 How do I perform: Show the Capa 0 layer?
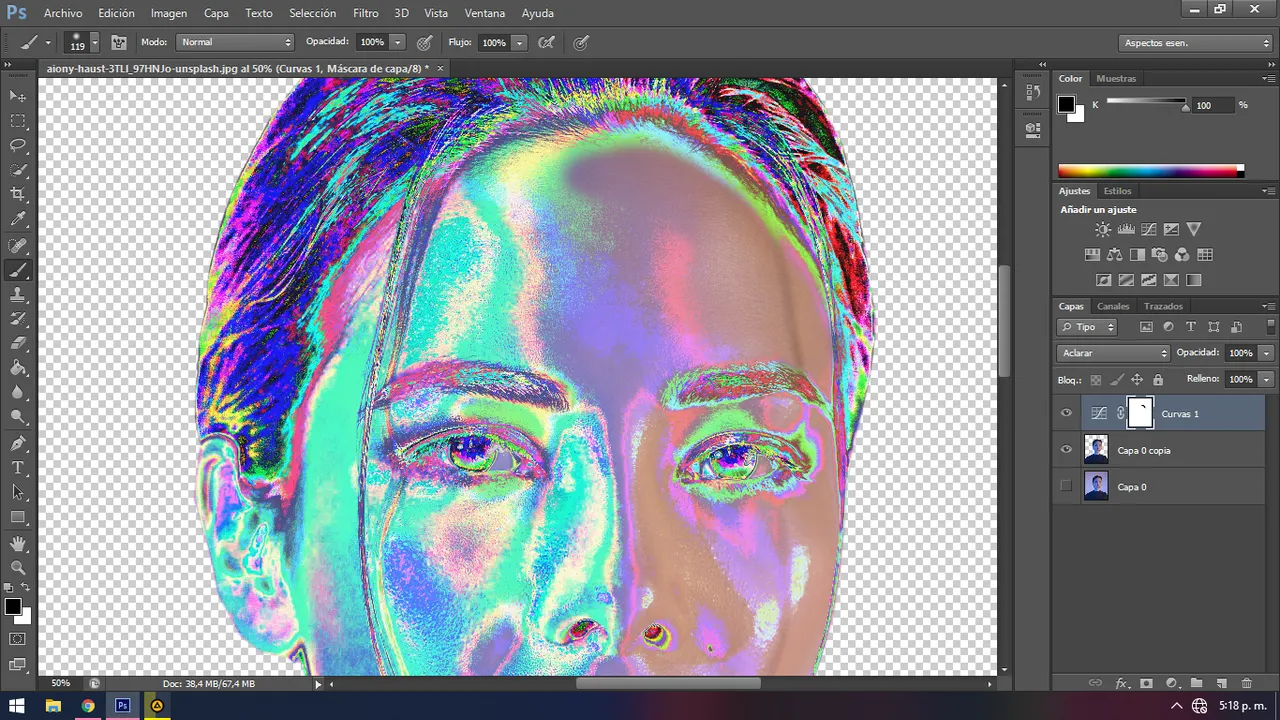[1066, 487]
